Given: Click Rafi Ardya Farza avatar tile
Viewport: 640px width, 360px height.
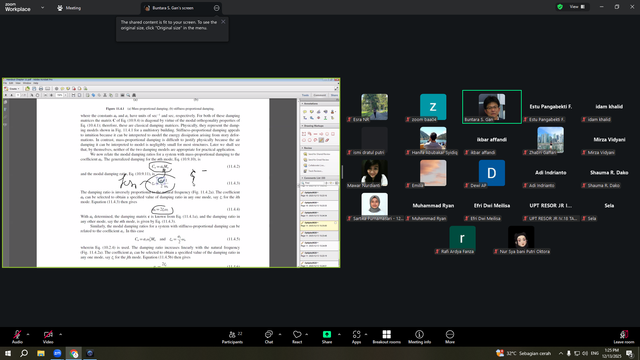Looking at the screenshot, I should pos(462,239).
